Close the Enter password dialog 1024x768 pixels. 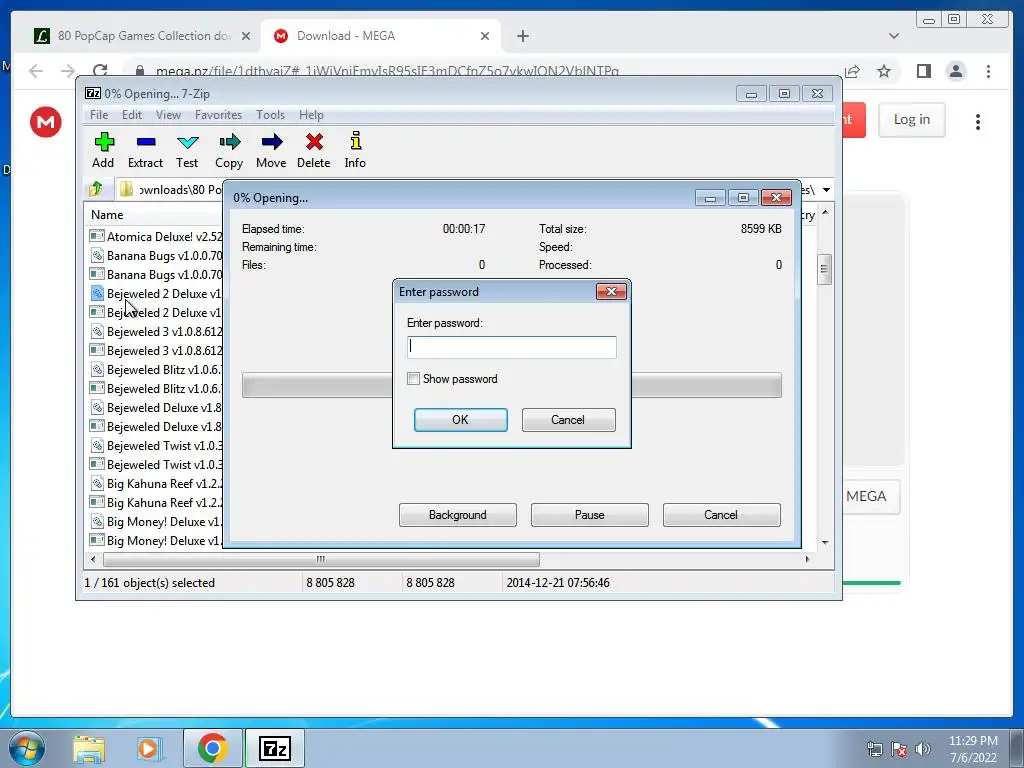pyautogui.click(x=611, y=291)
